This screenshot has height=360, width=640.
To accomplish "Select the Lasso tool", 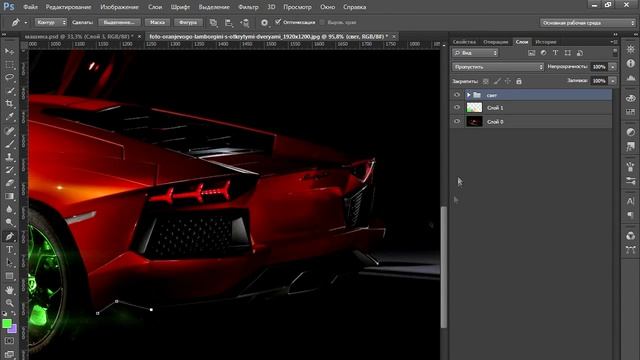I will (9, 78).
